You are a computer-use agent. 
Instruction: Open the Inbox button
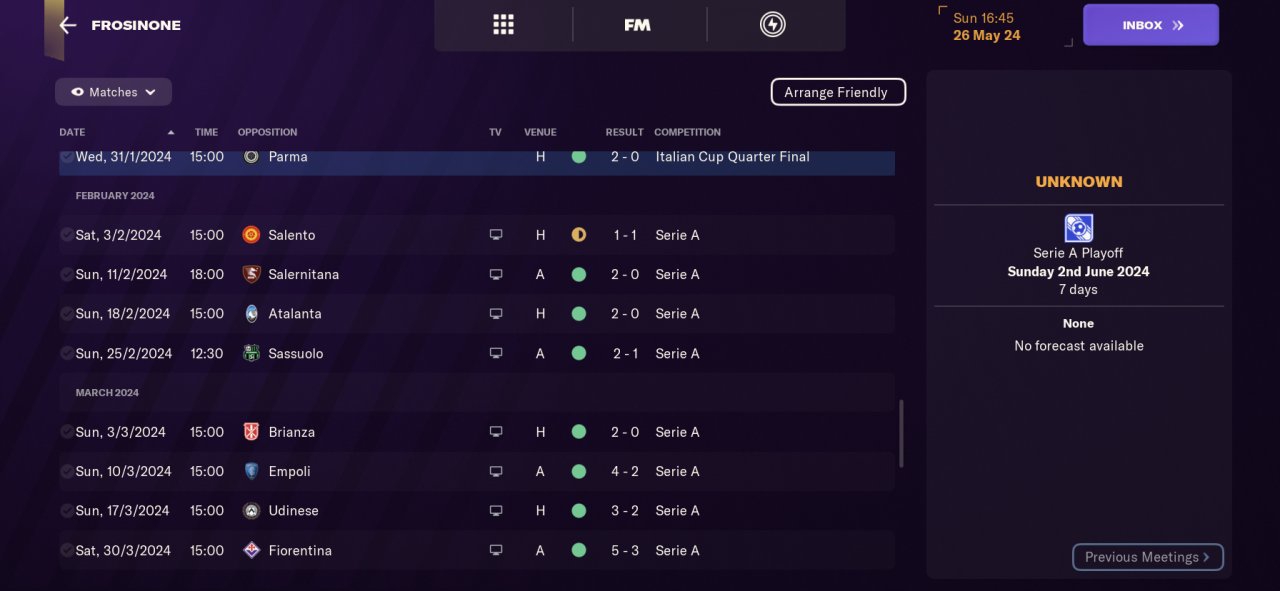1150,25
